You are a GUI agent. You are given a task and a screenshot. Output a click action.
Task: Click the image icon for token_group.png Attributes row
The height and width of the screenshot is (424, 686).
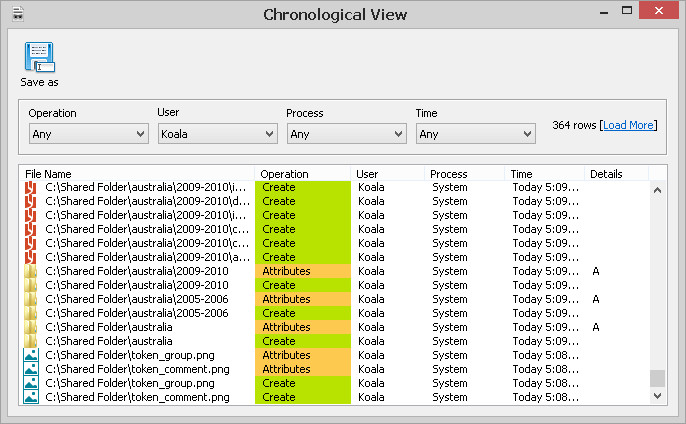pyautogui.click(x=31, y=355)
